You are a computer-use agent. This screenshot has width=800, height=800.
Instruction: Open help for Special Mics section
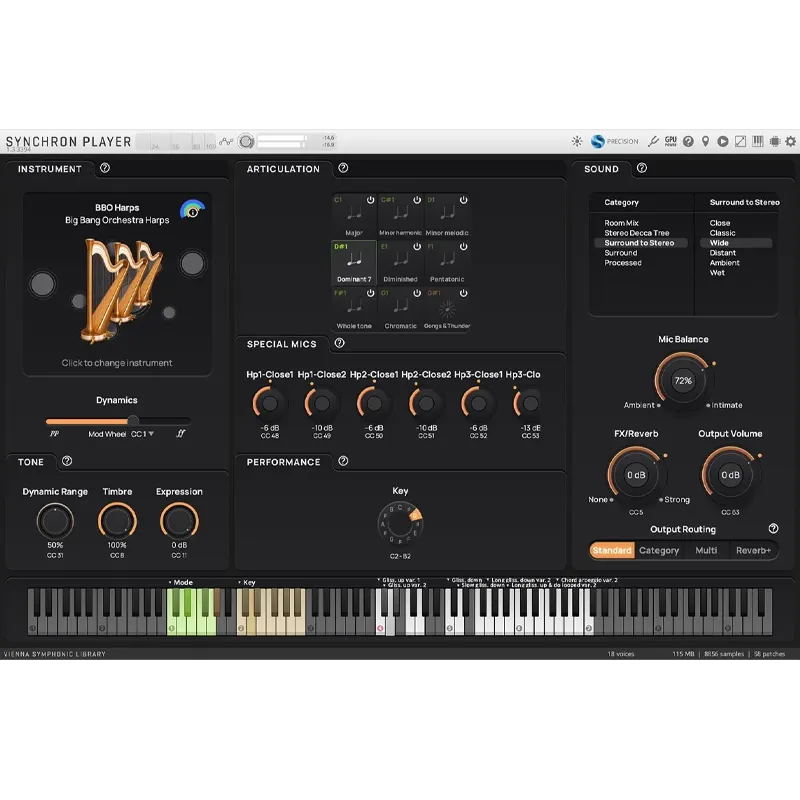coord(339,343)
